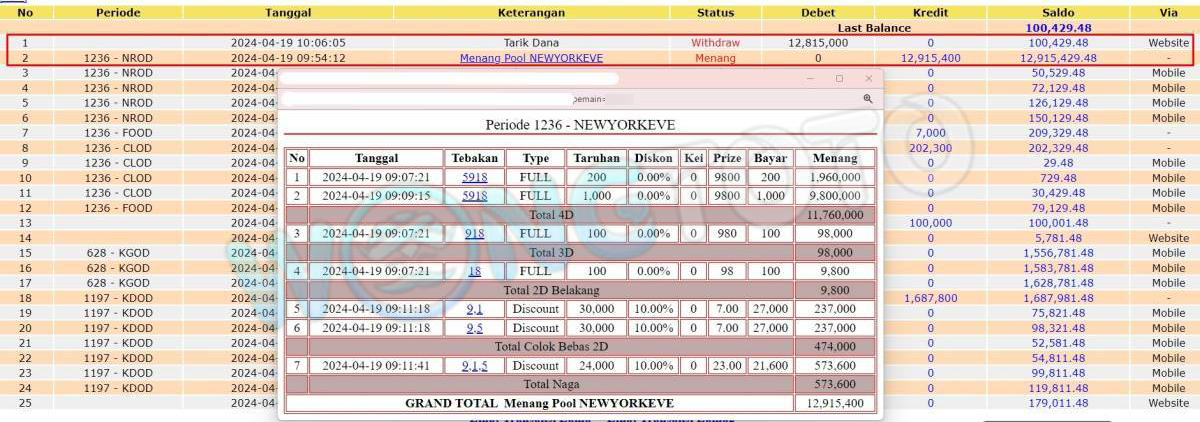
Task: Minimize the popup window
Action: tap(810, 78)
